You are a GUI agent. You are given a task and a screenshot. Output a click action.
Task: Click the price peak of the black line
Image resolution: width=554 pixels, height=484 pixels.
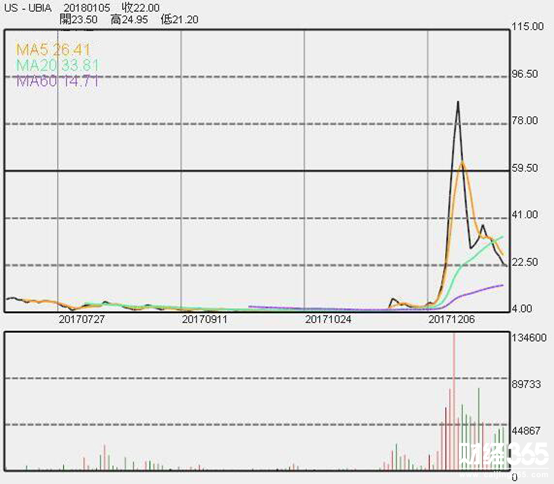click(x=458, y=102)
